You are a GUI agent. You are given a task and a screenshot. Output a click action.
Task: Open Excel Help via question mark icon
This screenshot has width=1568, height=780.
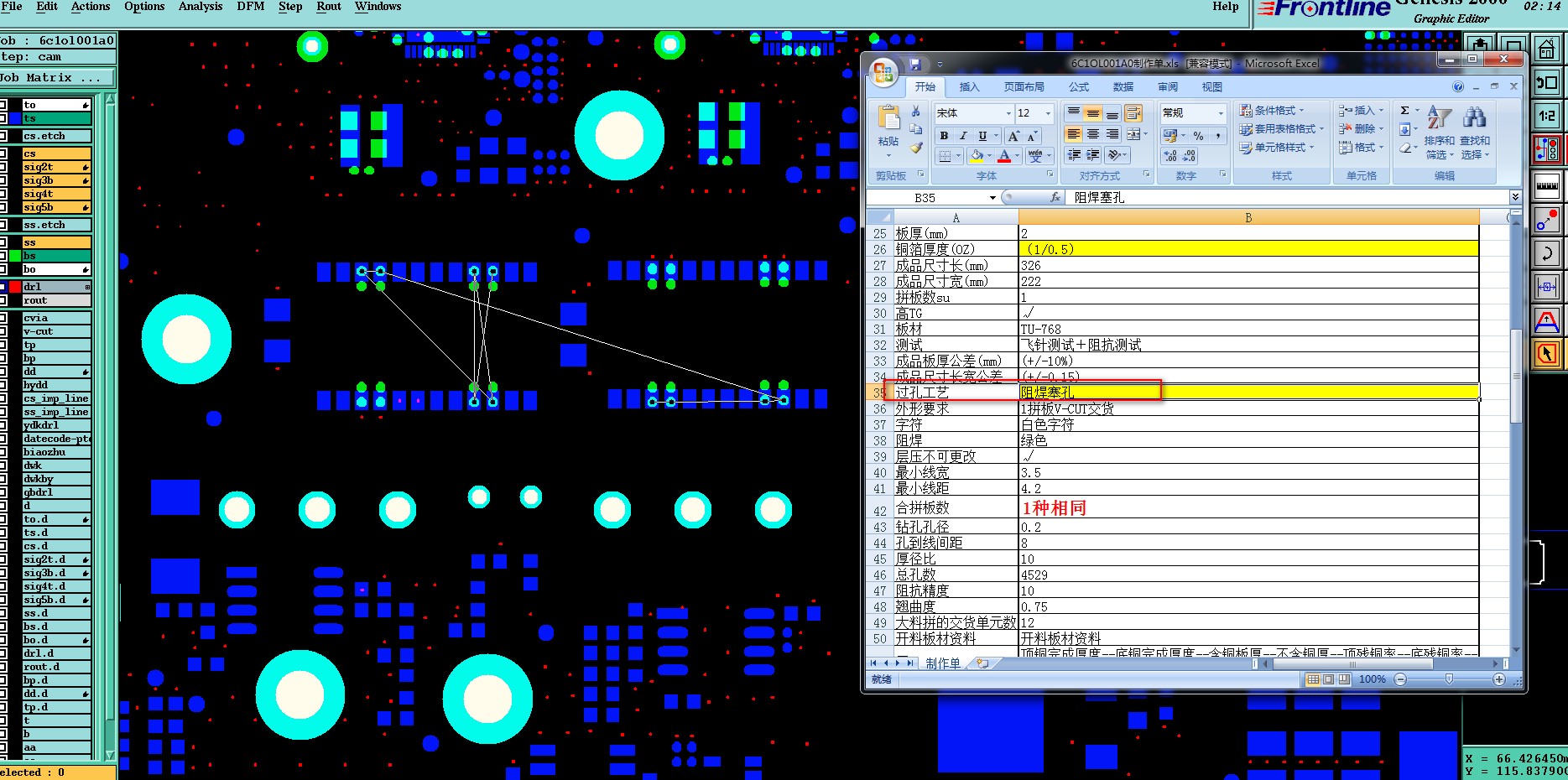pos(1458,86)
